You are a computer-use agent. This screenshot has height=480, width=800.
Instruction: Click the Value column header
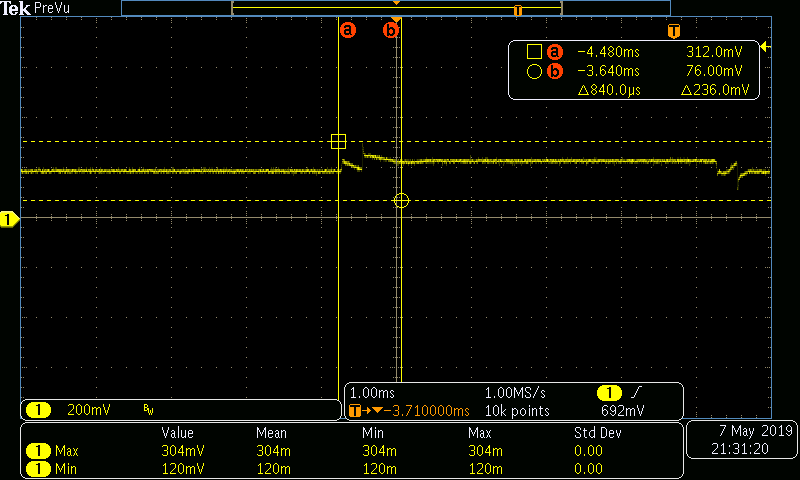177,433
